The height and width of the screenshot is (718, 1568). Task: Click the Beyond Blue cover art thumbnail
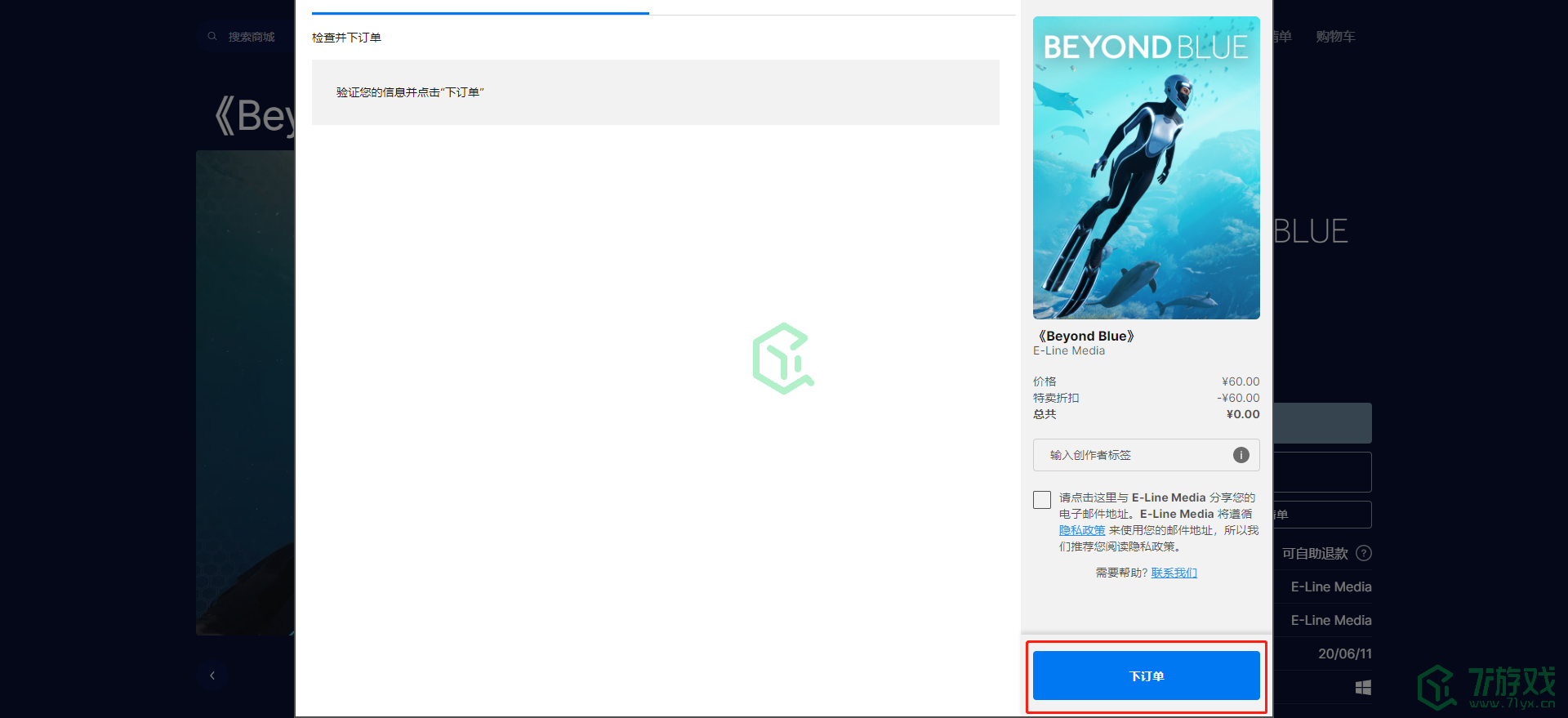tap(1146, 167)
